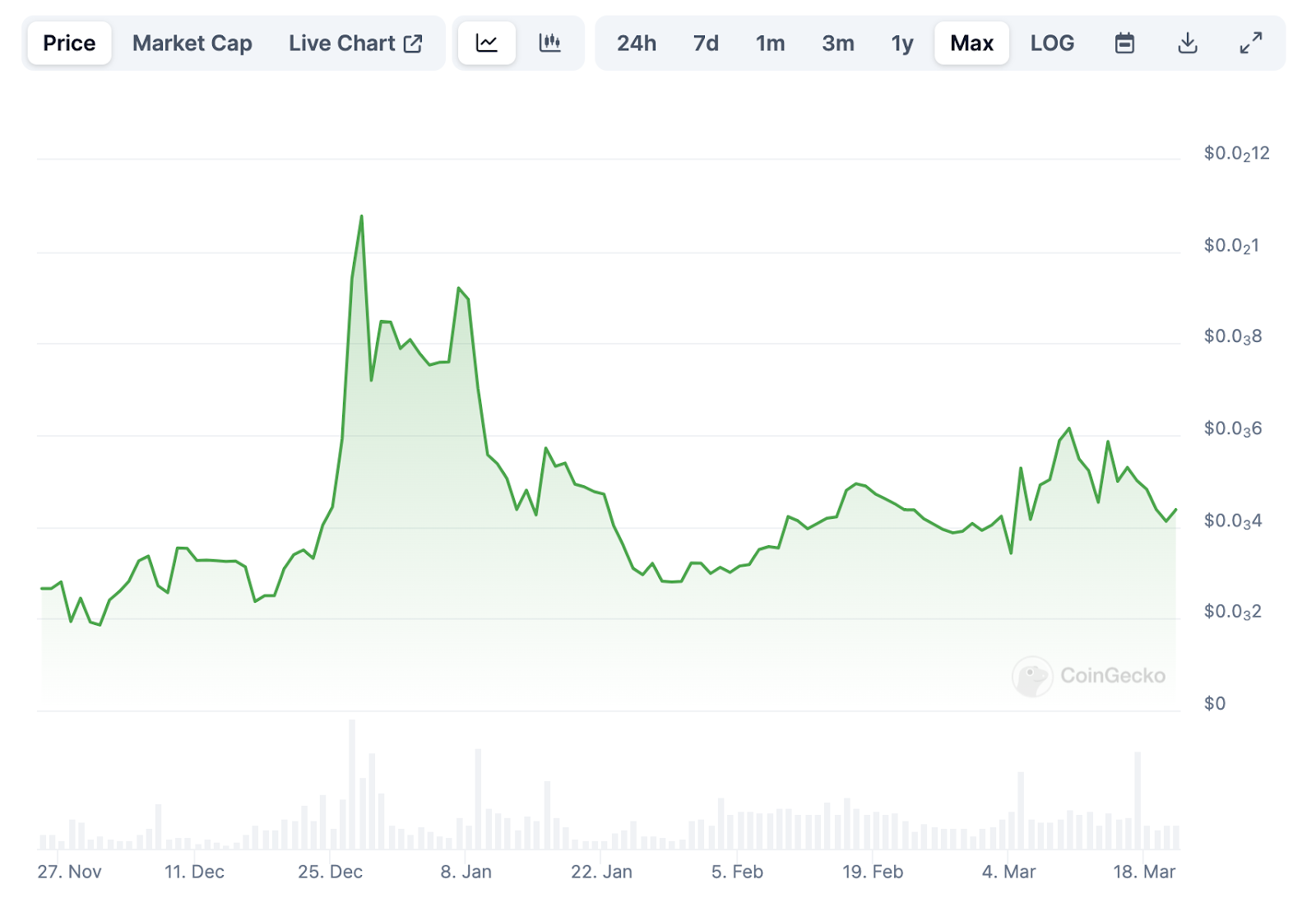Click the top price axis label ending in 12
This screenshot has height=898, width=1316.
click(1236, 154)
